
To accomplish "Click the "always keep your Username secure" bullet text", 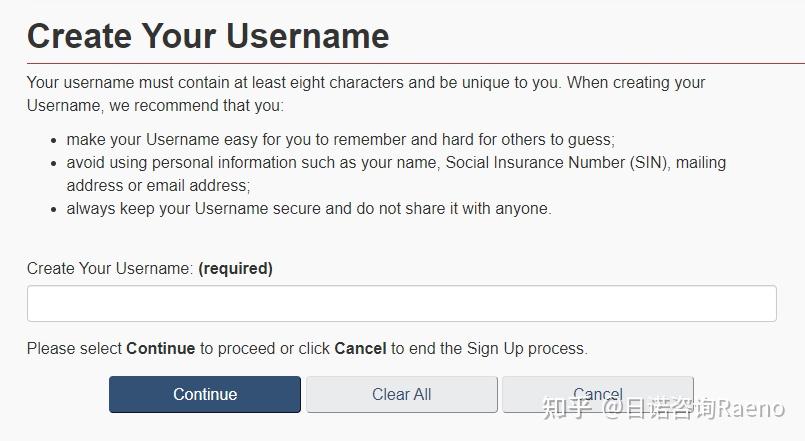I will 308,209.
